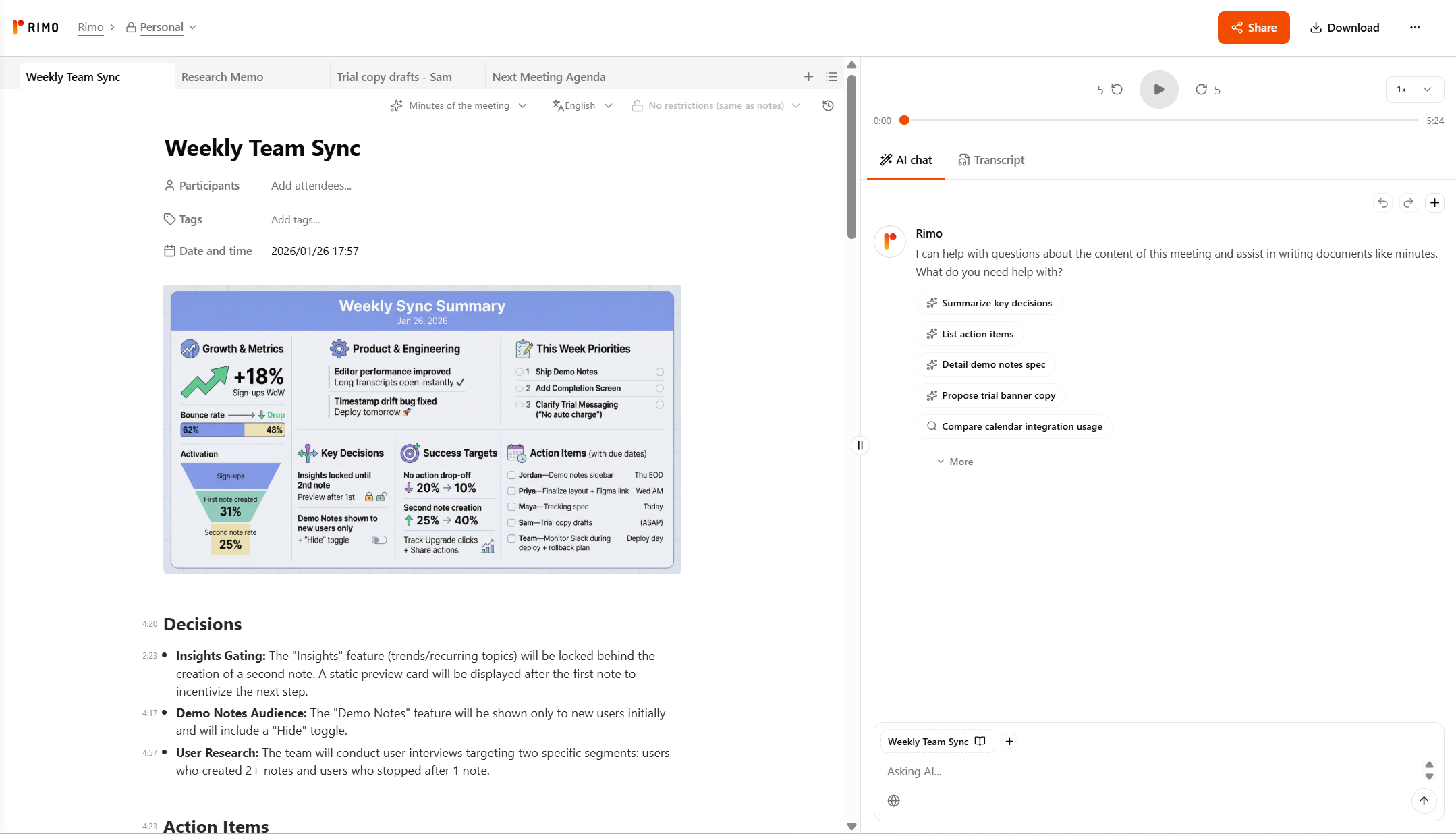Skip forward 5 seconds

coord(1202,89)
